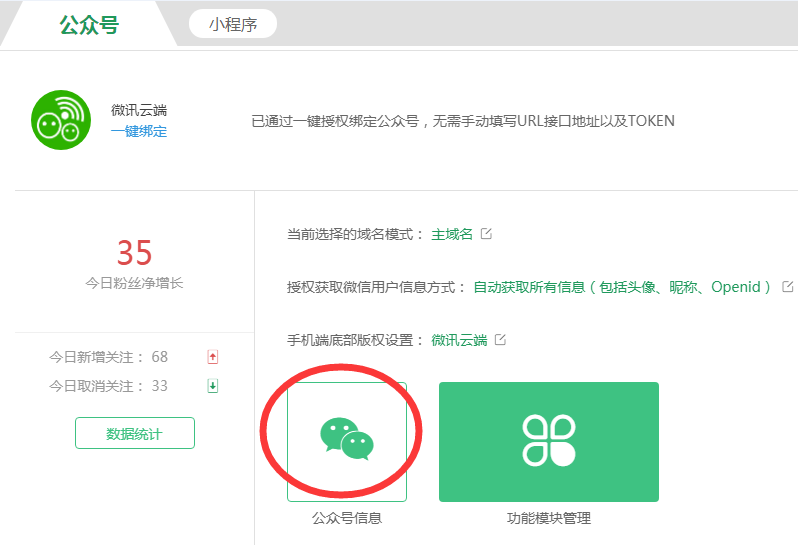
Task: Click the 一键绑定 link
Action: click(x=139, y=131)
